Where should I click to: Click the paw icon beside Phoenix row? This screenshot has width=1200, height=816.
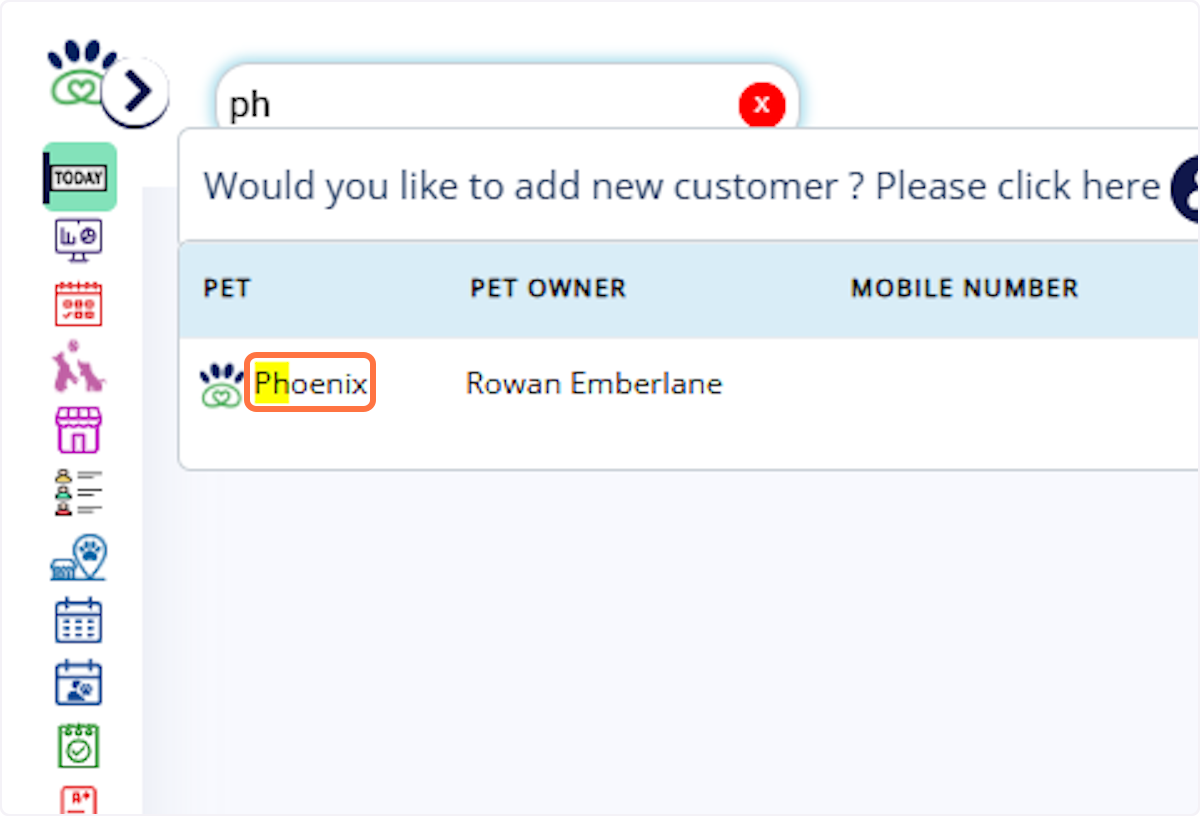[220, 382]
